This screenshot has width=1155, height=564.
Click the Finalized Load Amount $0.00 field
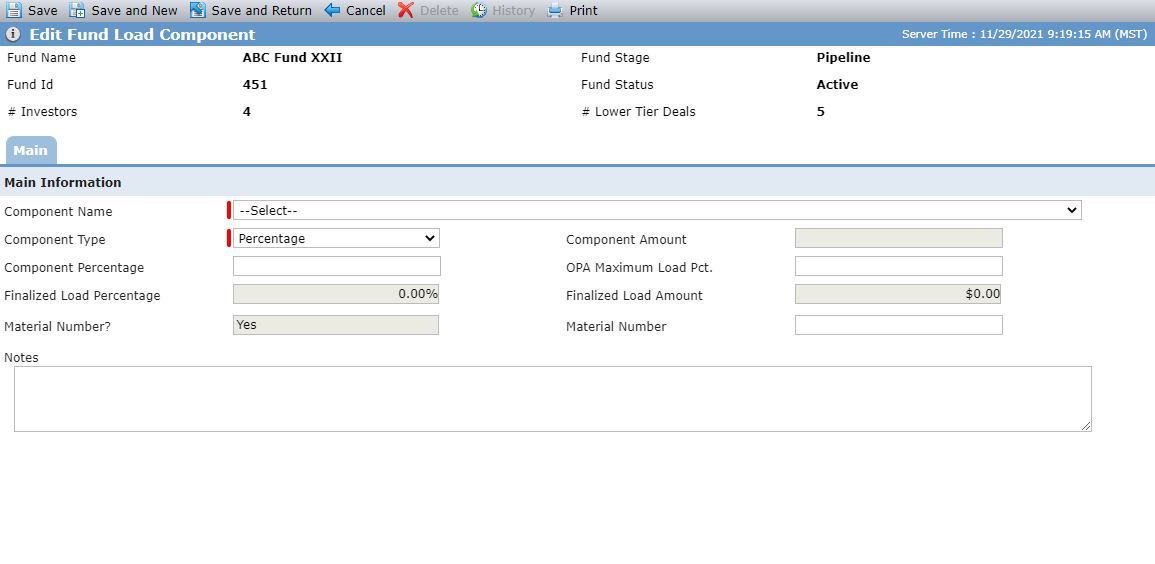point(898,294)
